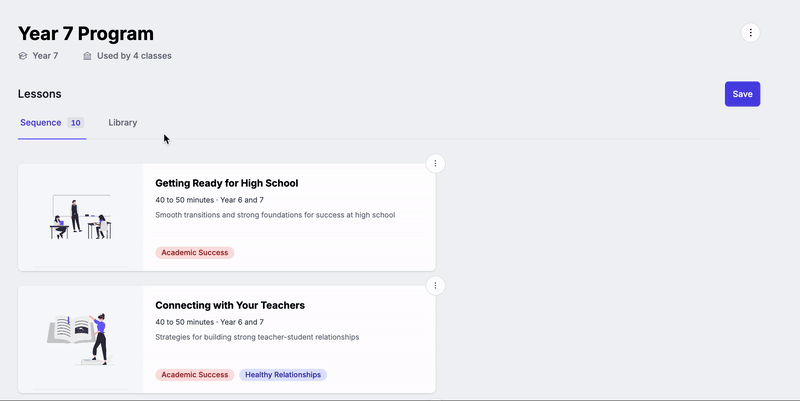Select the Sequence tab
The image size is (800, 401).
(x=41, y=122)
